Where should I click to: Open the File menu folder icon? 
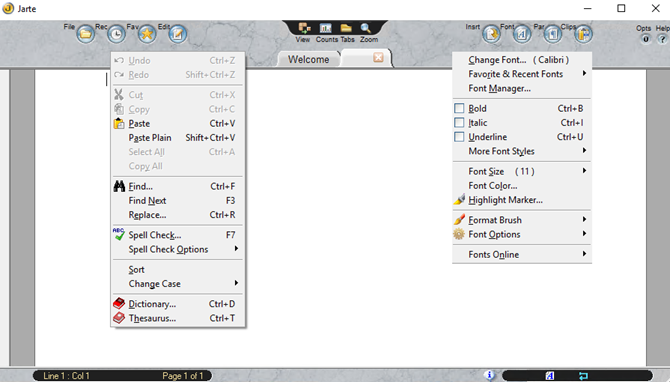coord(85,34)
